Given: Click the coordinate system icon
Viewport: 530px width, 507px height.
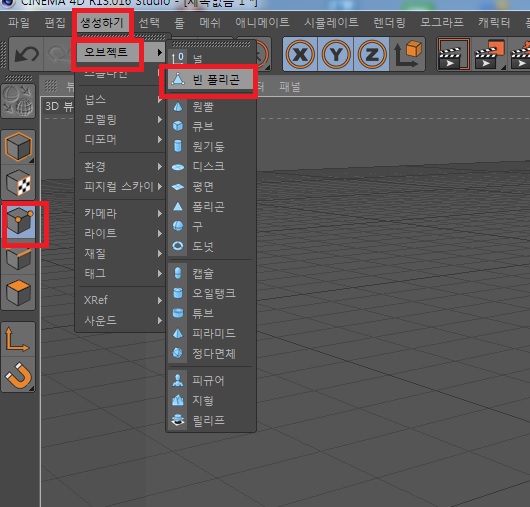Looking at the screenshot, I should [x=407, y=54].
